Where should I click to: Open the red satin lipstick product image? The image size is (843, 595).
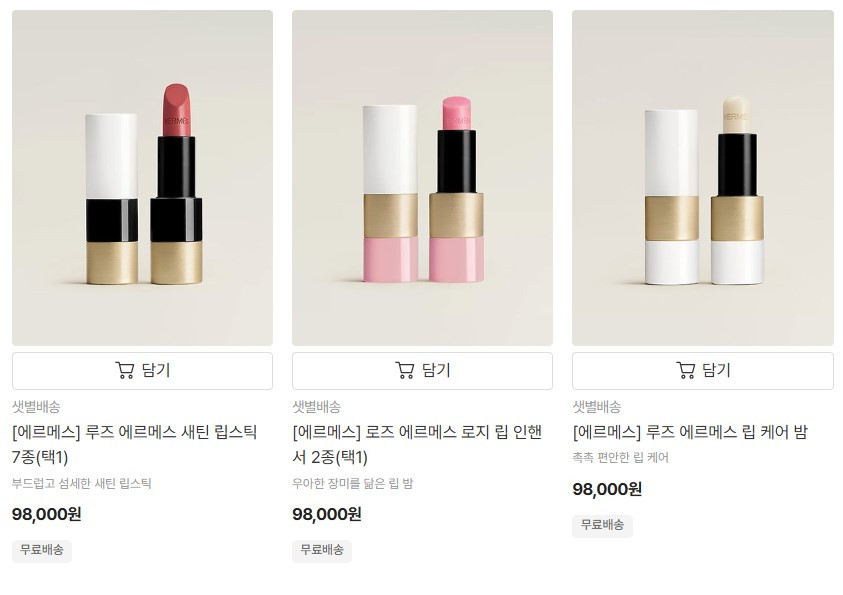click(x=142, y=178)
